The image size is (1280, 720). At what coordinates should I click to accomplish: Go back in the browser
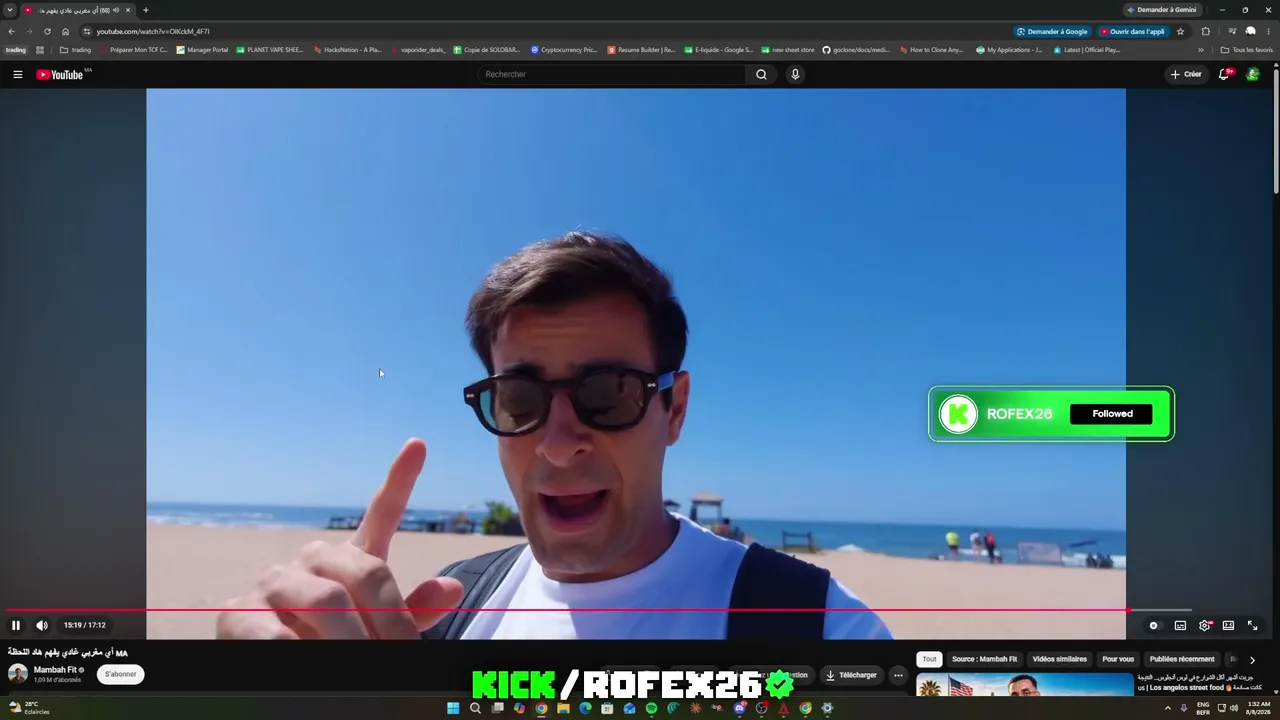(12, 31)
